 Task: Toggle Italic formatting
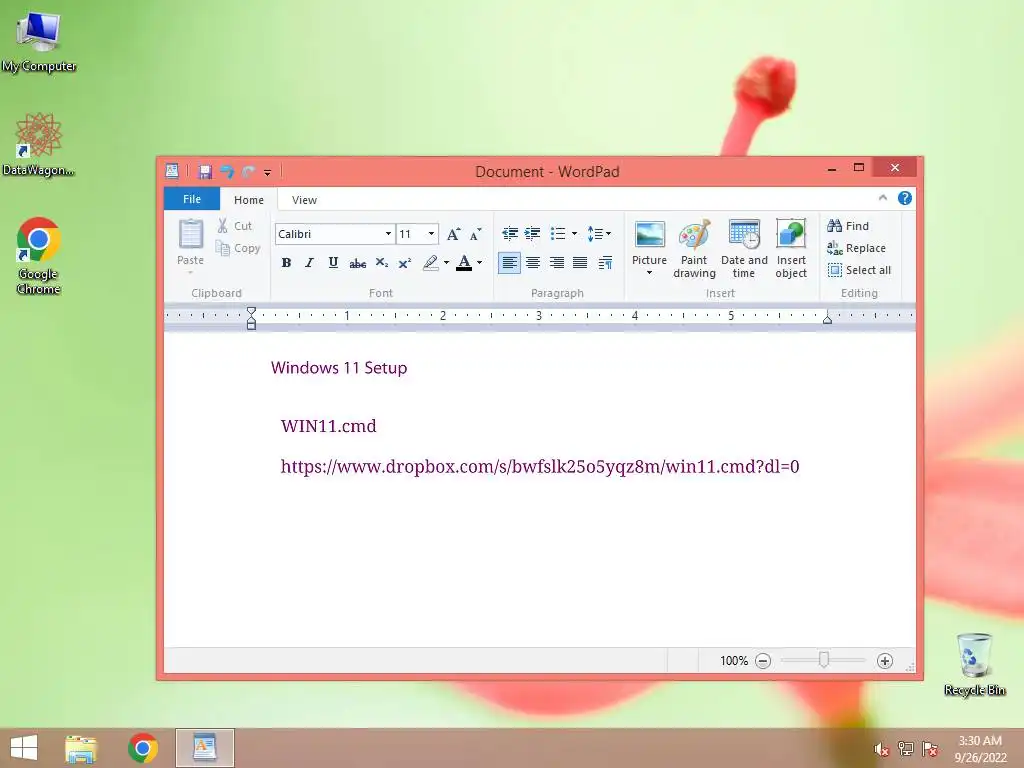(x=310, y=263)
